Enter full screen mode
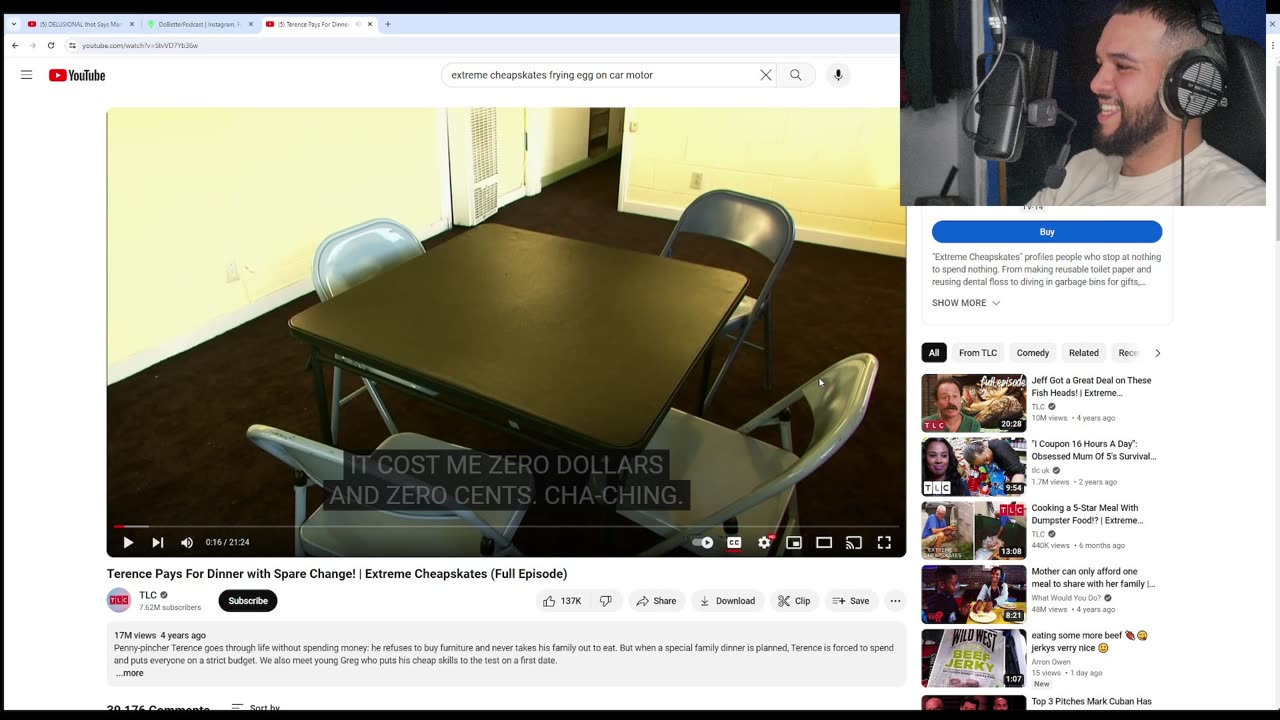This screenshot has height=720, width=1280. click(884, 542)
